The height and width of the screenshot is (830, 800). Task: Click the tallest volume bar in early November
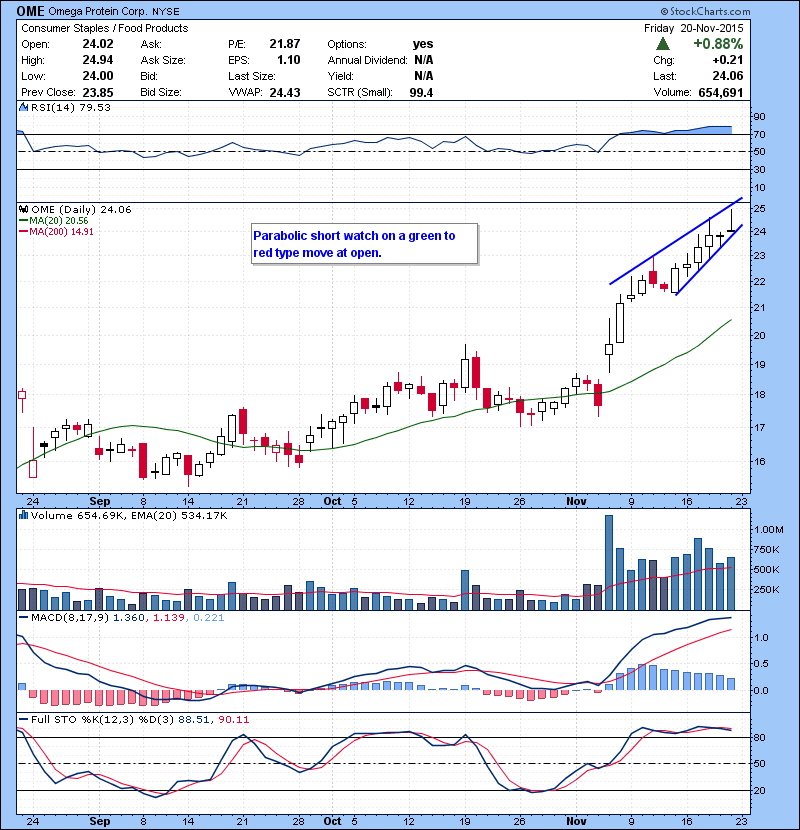[x=609, y=563]
